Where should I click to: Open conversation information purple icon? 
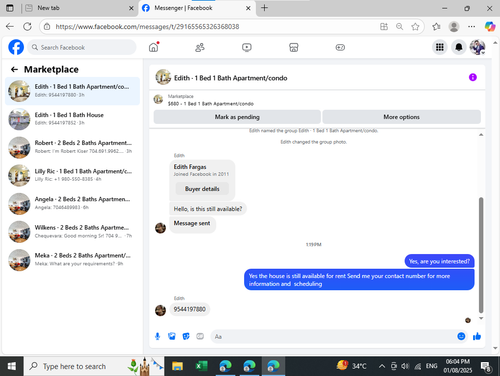[x=473, y=77]
